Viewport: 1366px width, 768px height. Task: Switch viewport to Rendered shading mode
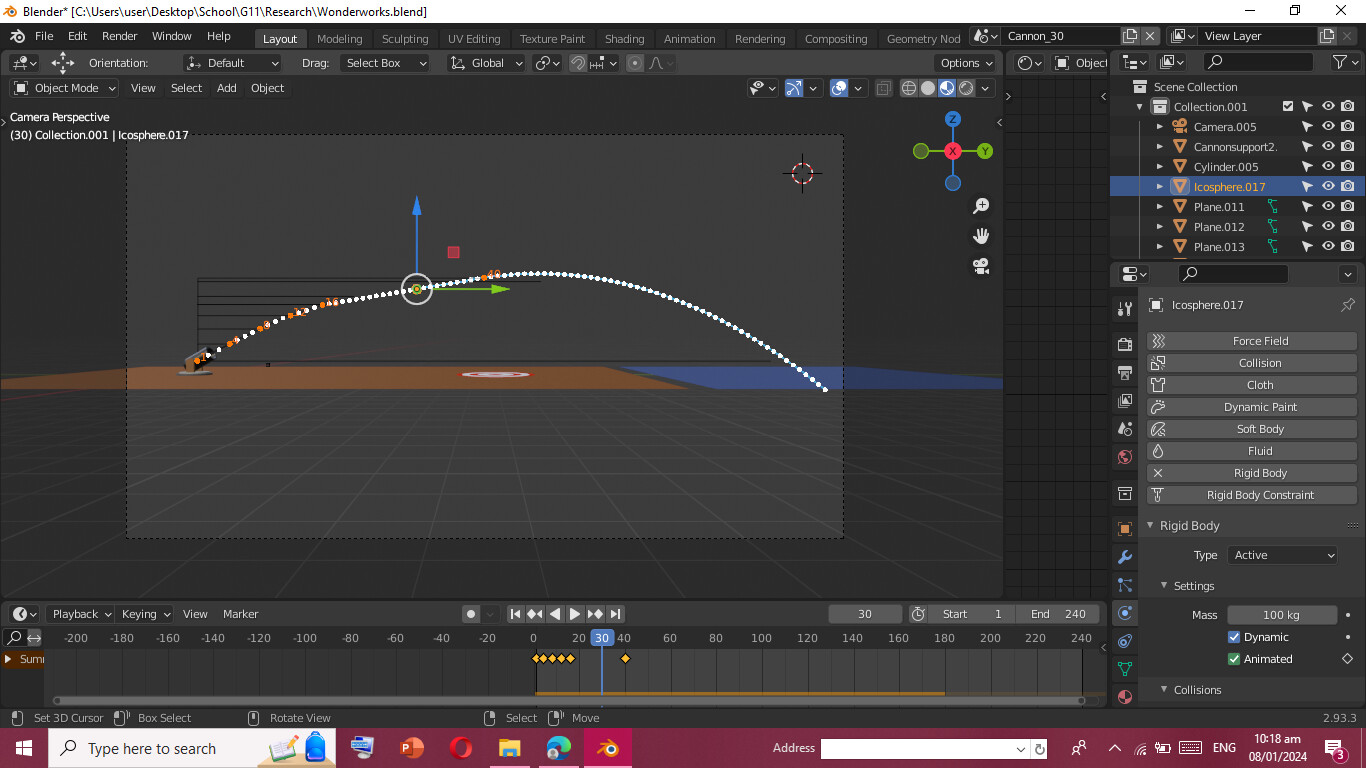pos(965,88)
